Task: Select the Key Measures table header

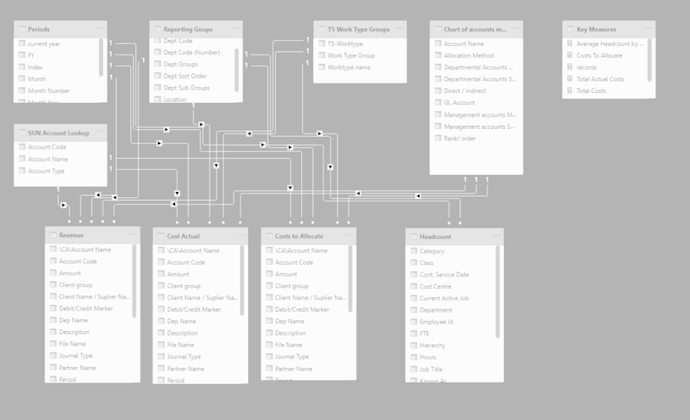Action: tap(609, 29)
